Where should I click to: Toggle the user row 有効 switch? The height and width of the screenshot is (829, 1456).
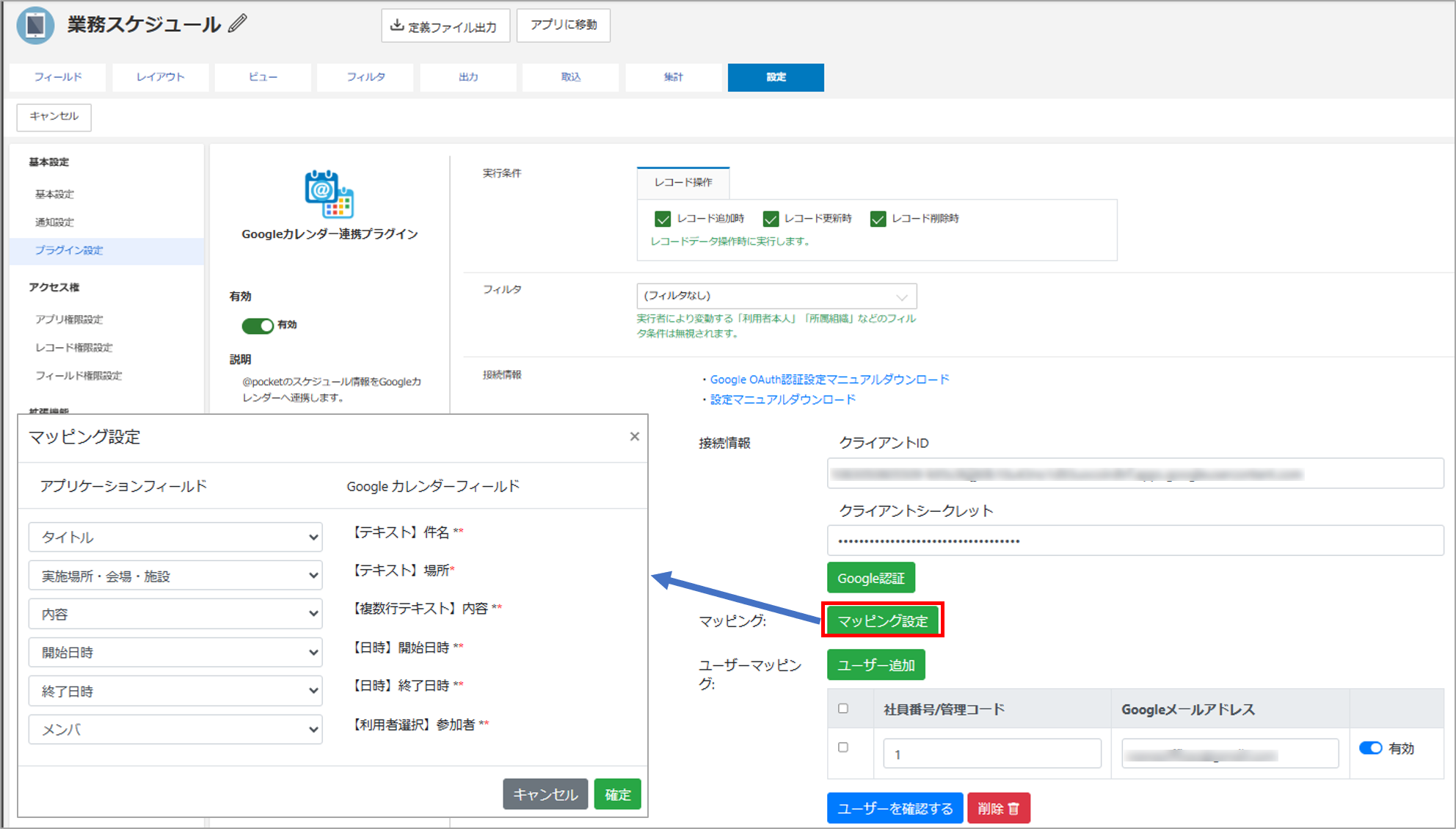point(1370,748)
